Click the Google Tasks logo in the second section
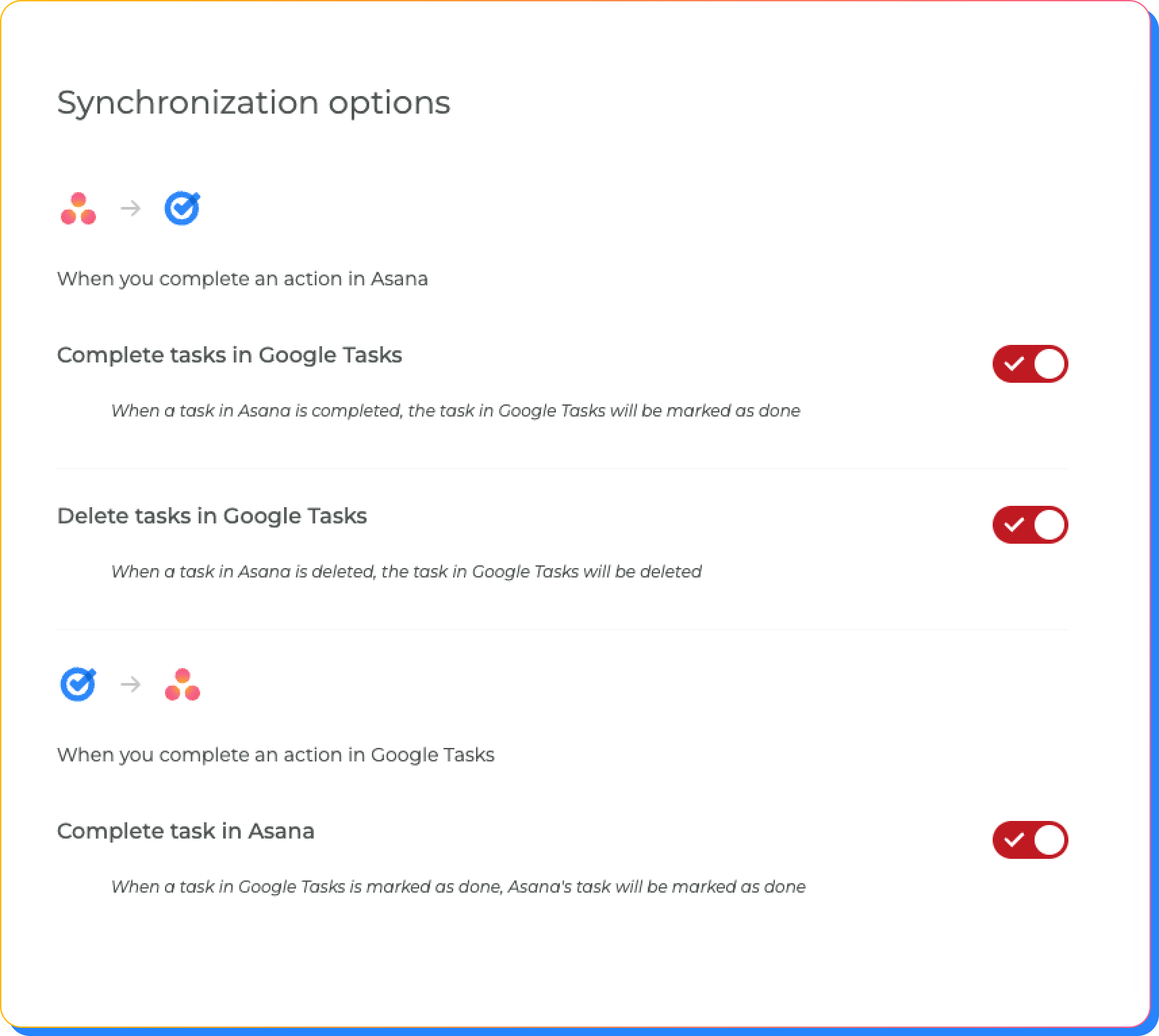Screen dimensions: 1159x1036 point(78,684)
